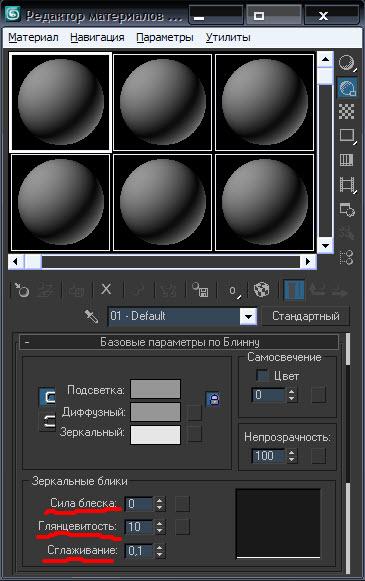Image resolution: width=365 pixels, height=581 pixels.
Task: Adjust the Непрозрачность spinner arrows
Action: pos(292,456)
